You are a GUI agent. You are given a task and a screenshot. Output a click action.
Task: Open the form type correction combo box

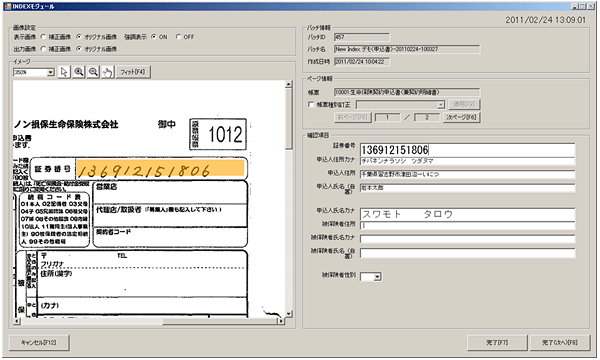(400, 104)
